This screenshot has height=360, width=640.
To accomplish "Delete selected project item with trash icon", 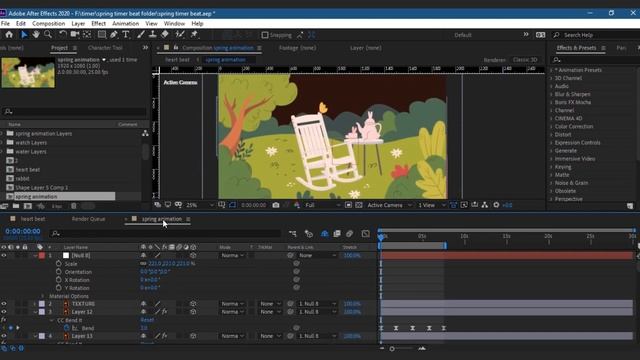I will [74, 206].
